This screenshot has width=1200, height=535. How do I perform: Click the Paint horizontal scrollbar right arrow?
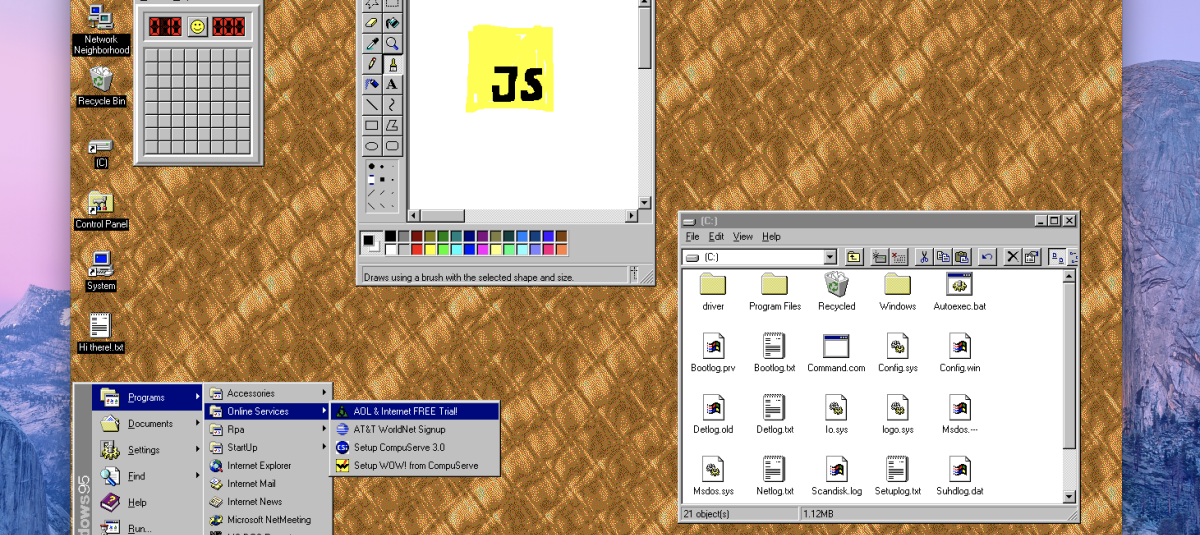(x=631, y=216)
